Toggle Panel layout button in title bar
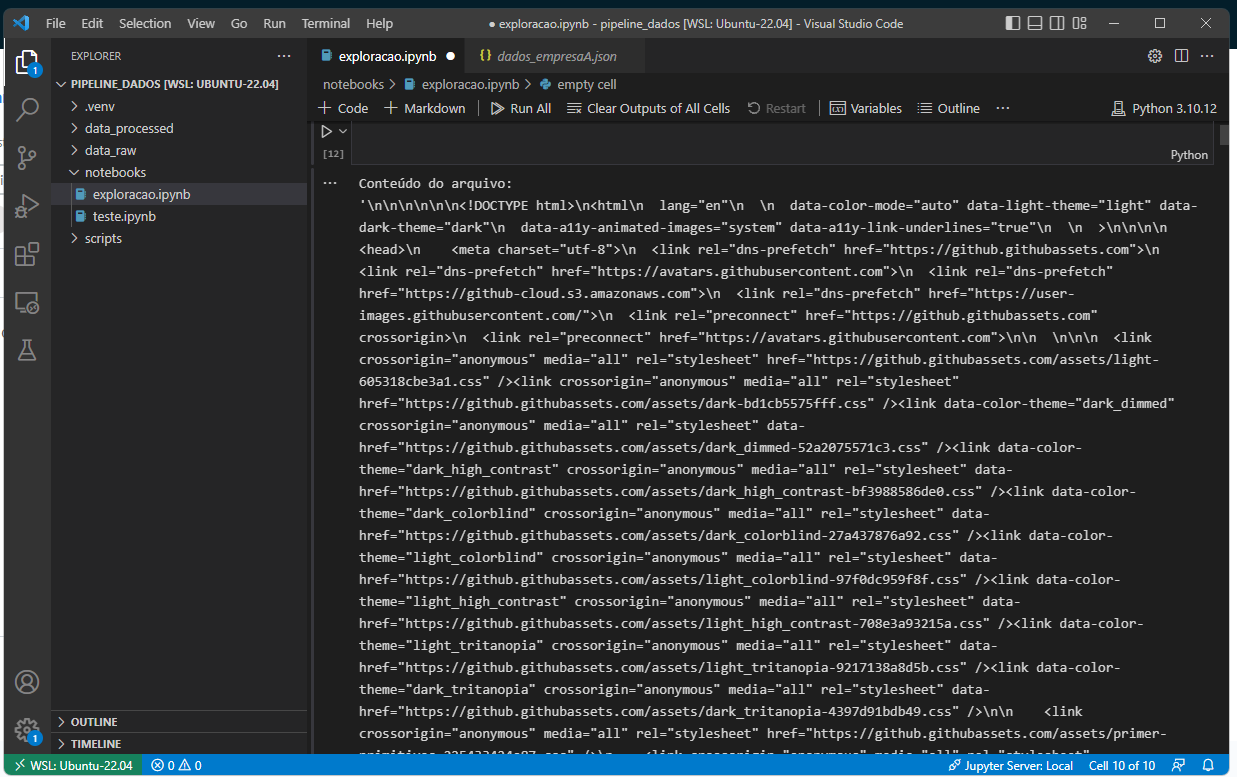1237x777 pixels. [x=1035, y=23]
